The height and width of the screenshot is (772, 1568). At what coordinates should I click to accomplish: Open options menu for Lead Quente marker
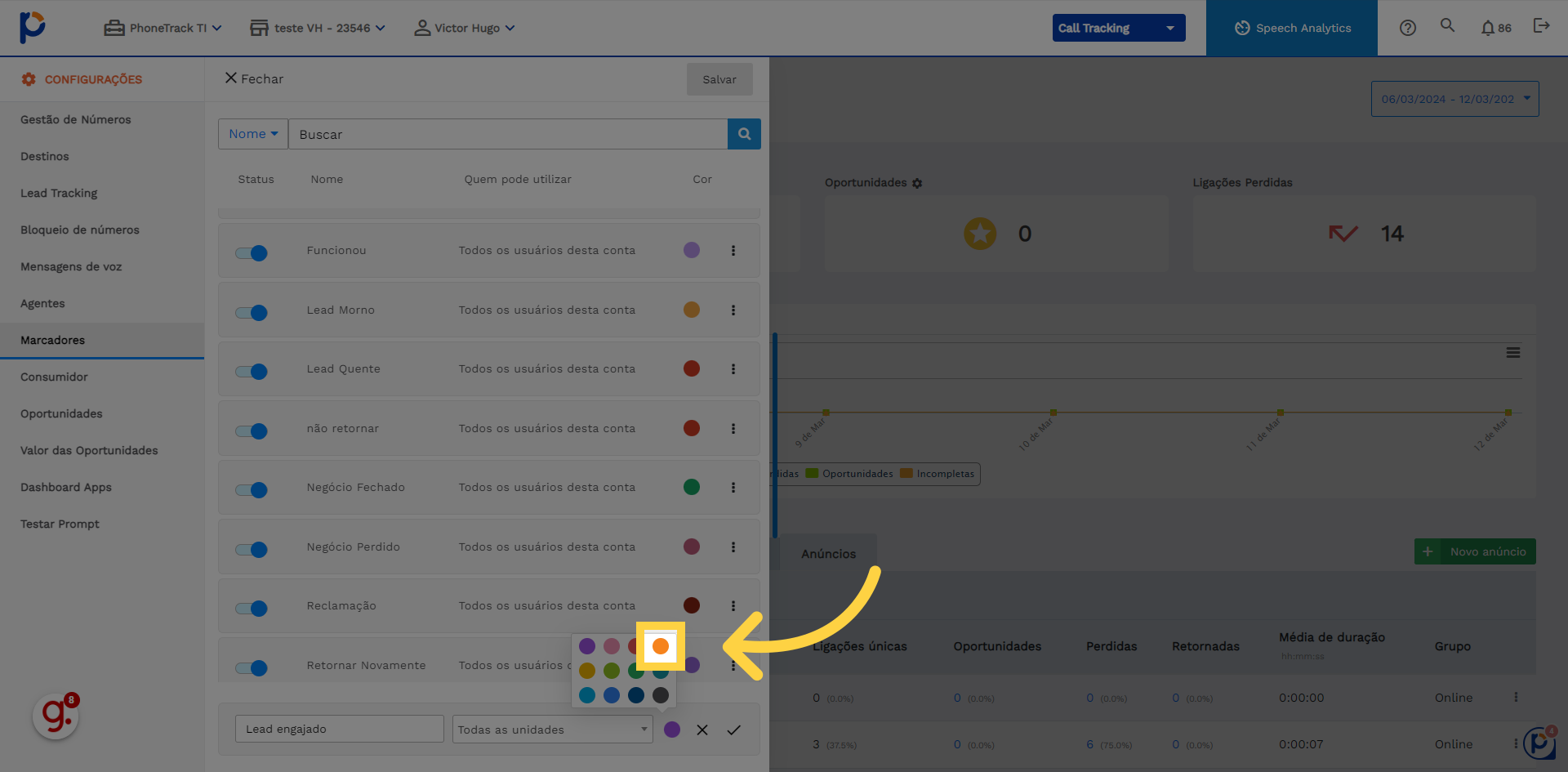tap(733, 369)
